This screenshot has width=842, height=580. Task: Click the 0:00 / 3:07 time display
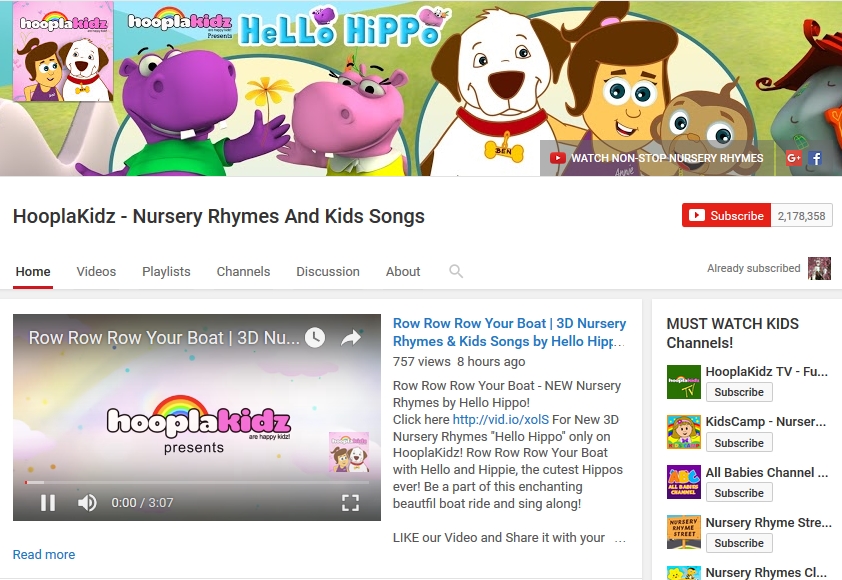click(142, 503)
